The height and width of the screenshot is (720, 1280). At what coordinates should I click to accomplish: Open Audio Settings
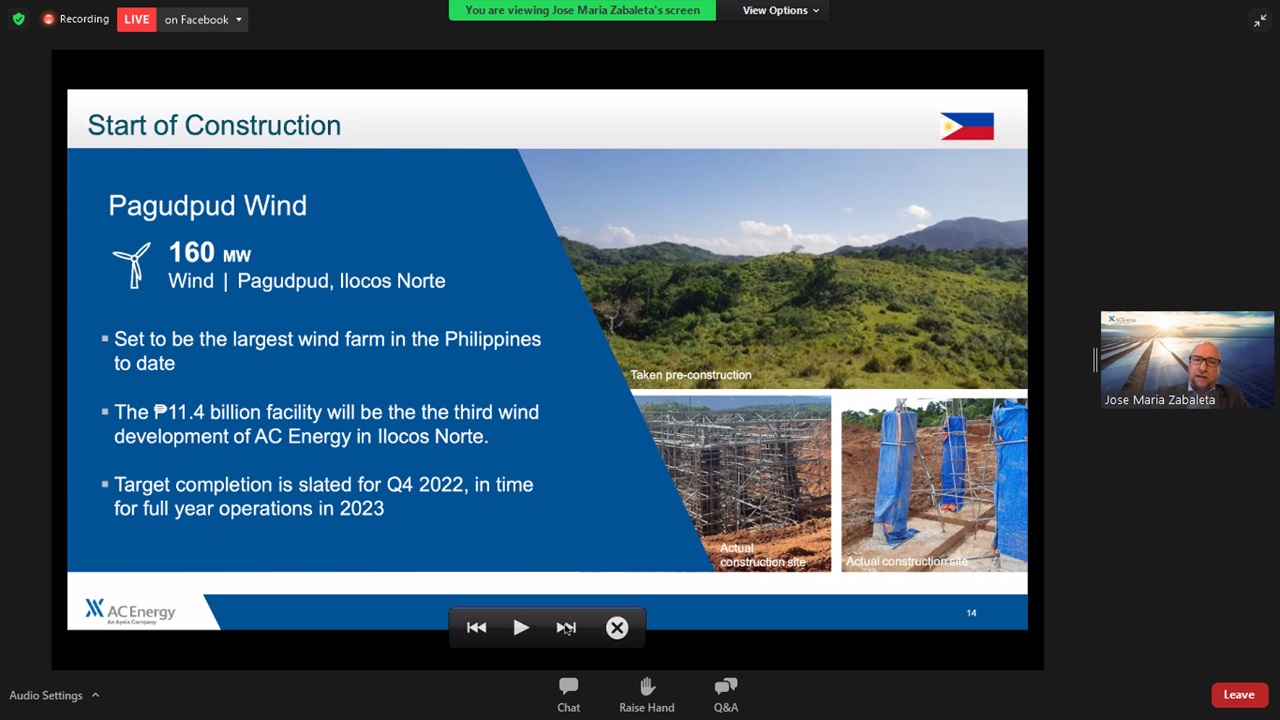(x=46, y=695)
